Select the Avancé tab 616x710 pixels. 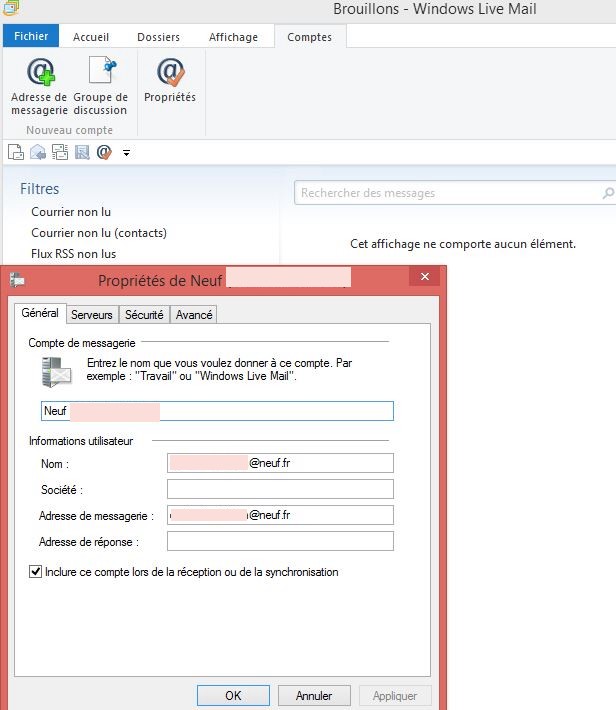194,315
